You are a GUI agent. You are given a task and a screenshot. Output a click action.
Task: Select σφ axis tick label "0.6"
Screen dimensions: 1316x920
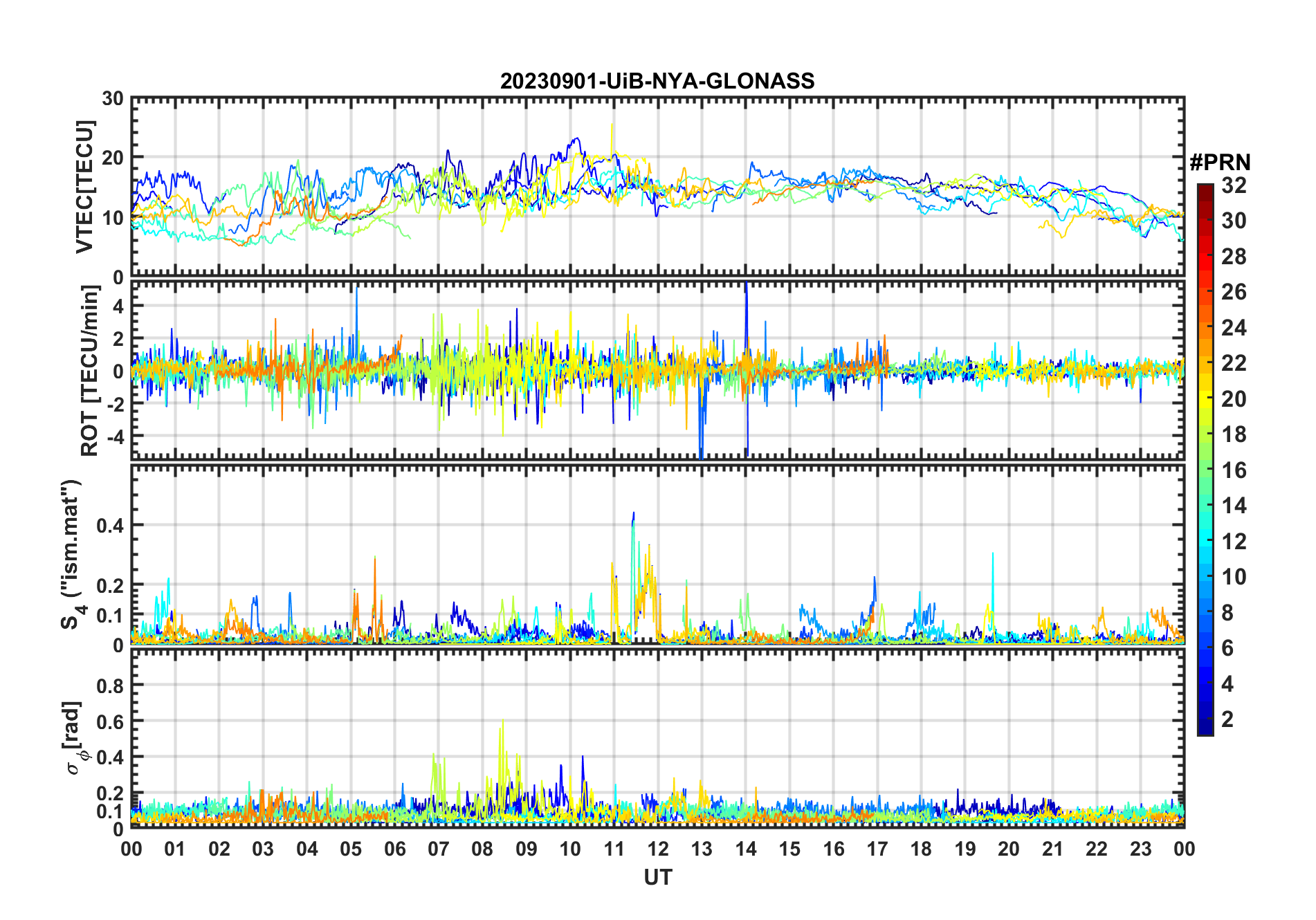pos(110,721)
